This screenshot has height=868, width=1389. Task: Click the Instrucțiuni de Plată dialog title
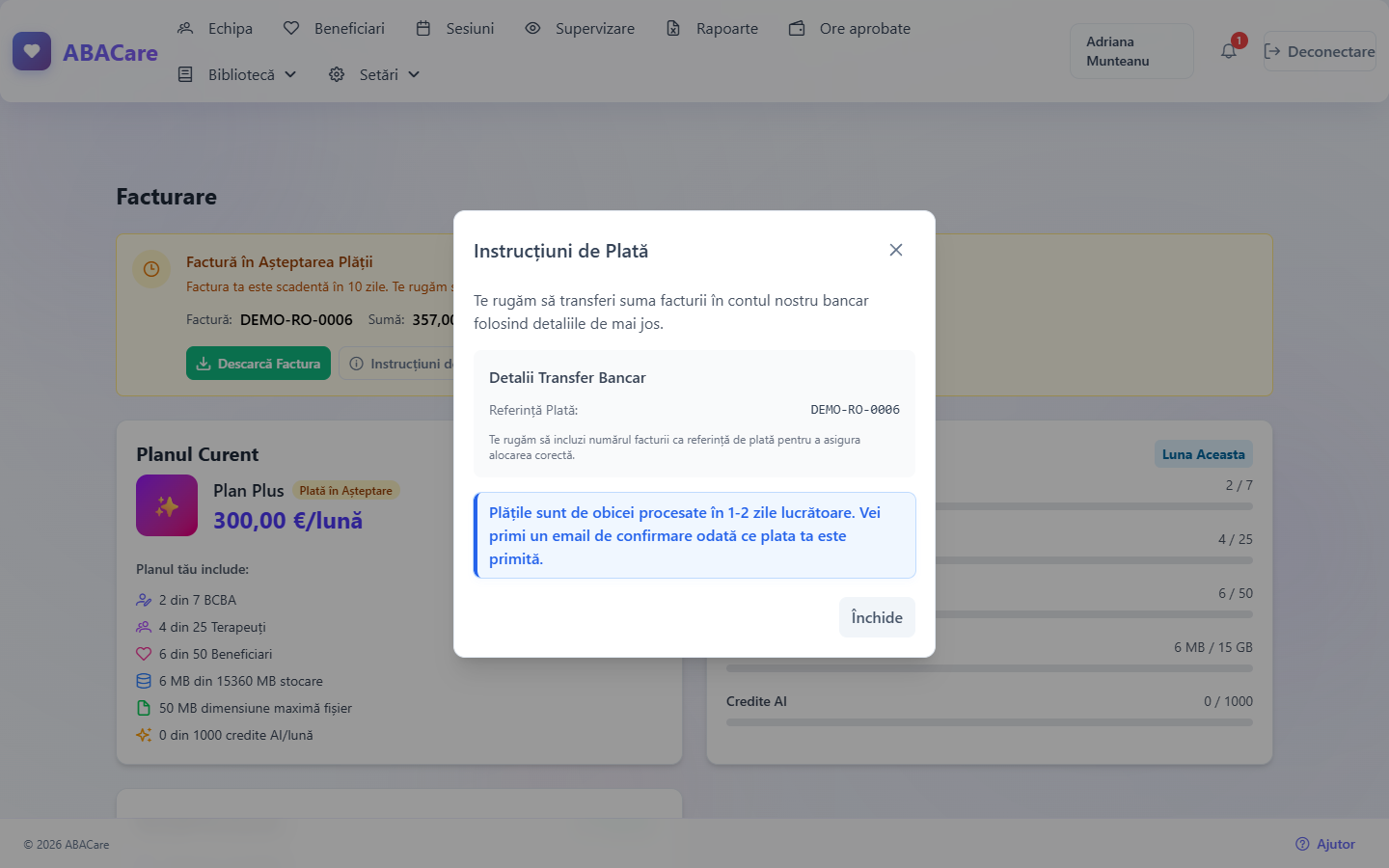point(560,251)
